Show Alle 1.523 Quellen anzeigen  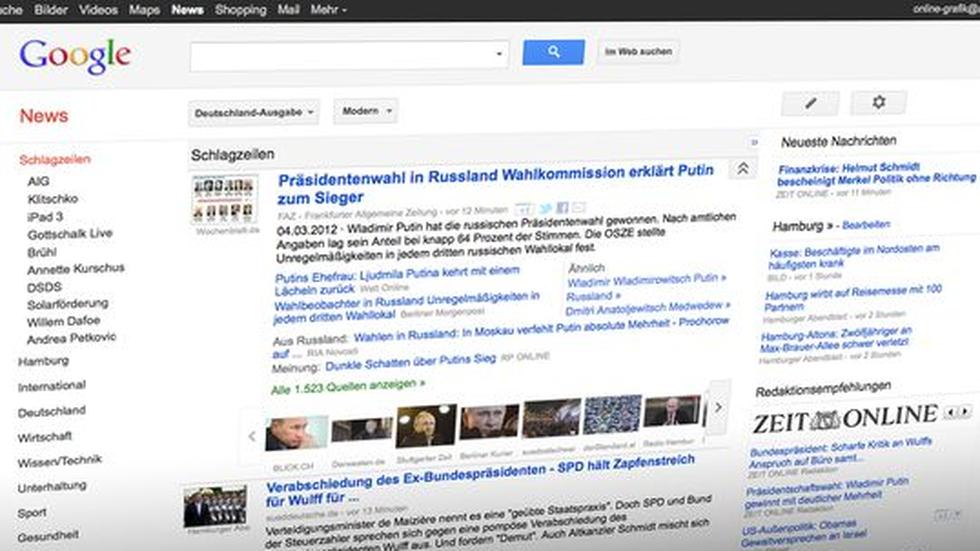(348, 387)
